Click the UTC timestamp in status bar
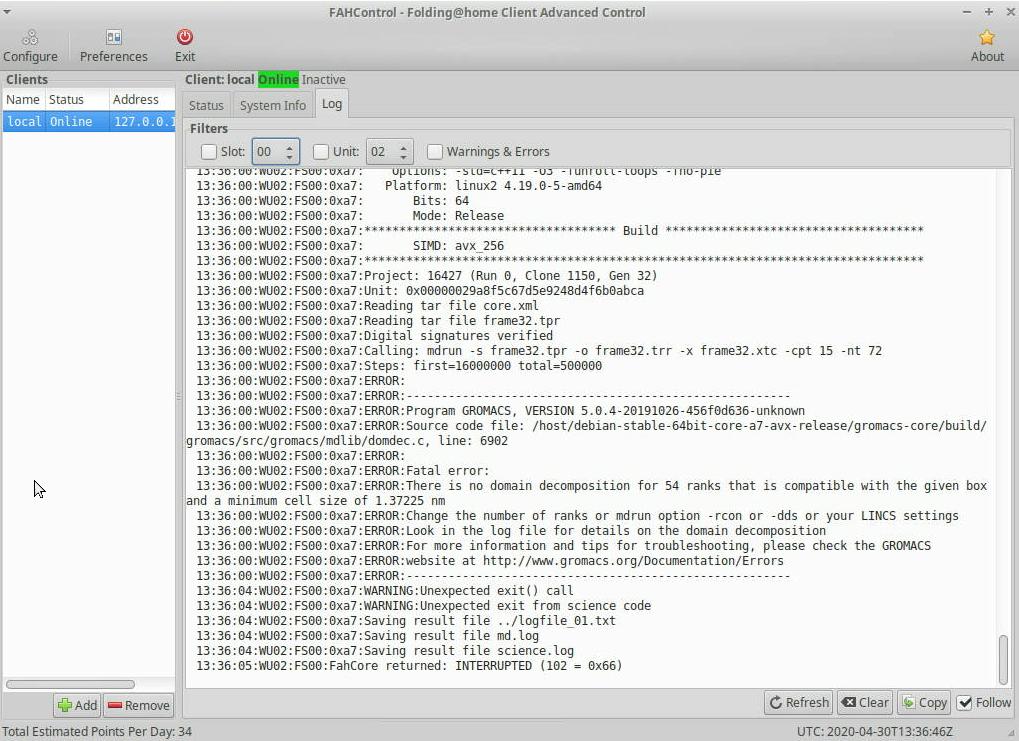This screenshot has width=1019, height=741. pyautogui.click(x=875, y=731)
